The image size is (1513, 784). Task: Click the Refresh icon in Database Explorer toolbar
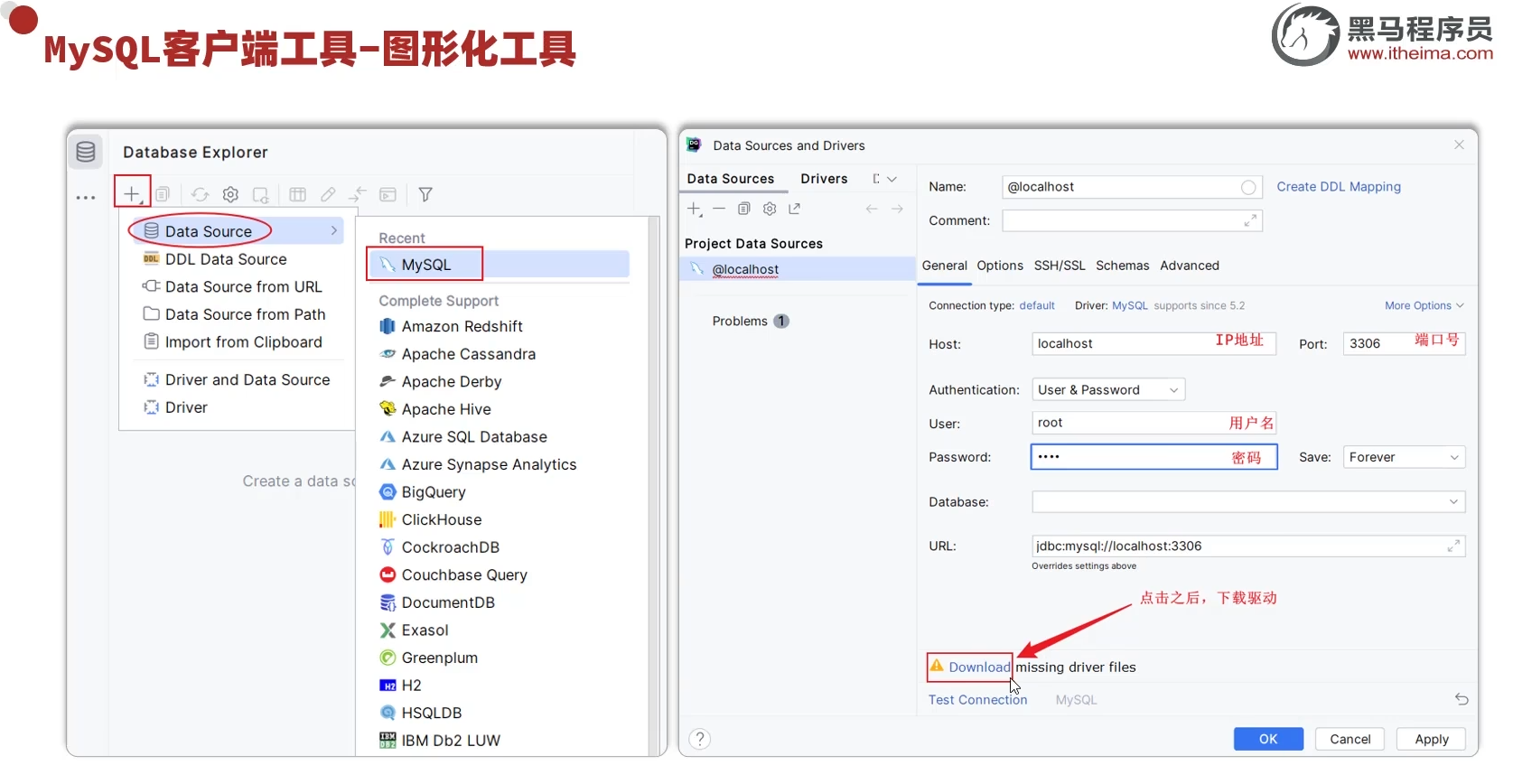[200, 194]
